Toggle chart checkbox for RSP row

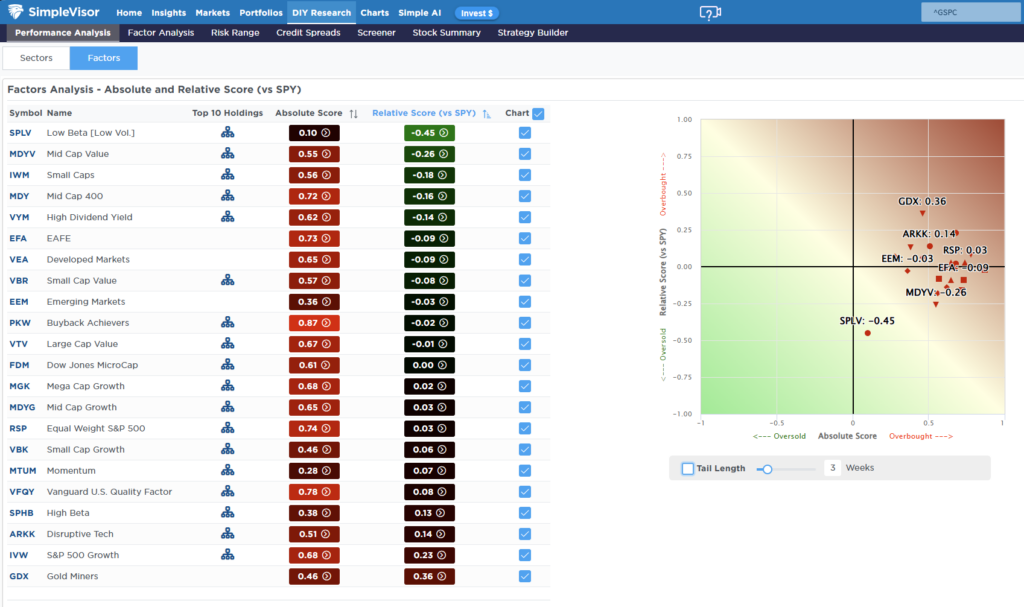point(525,428)
